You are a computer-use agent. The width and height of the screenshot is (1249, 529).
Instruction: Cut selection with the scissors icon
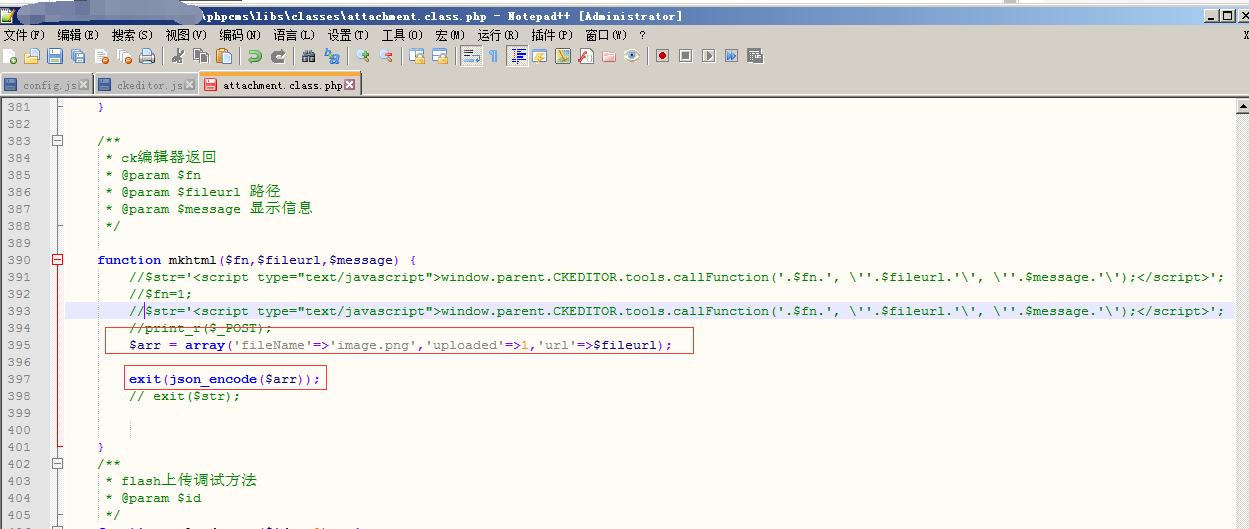pos(178,56)
